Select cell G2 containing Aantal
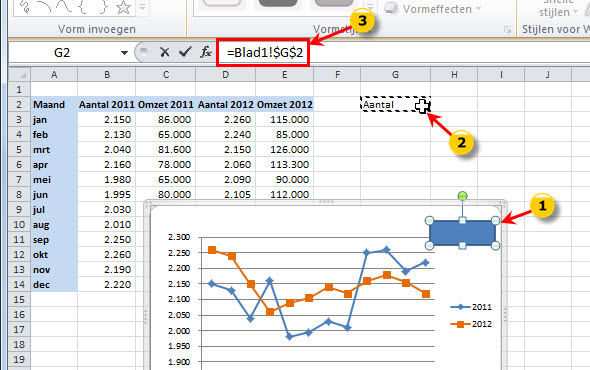 click(395, 104)
